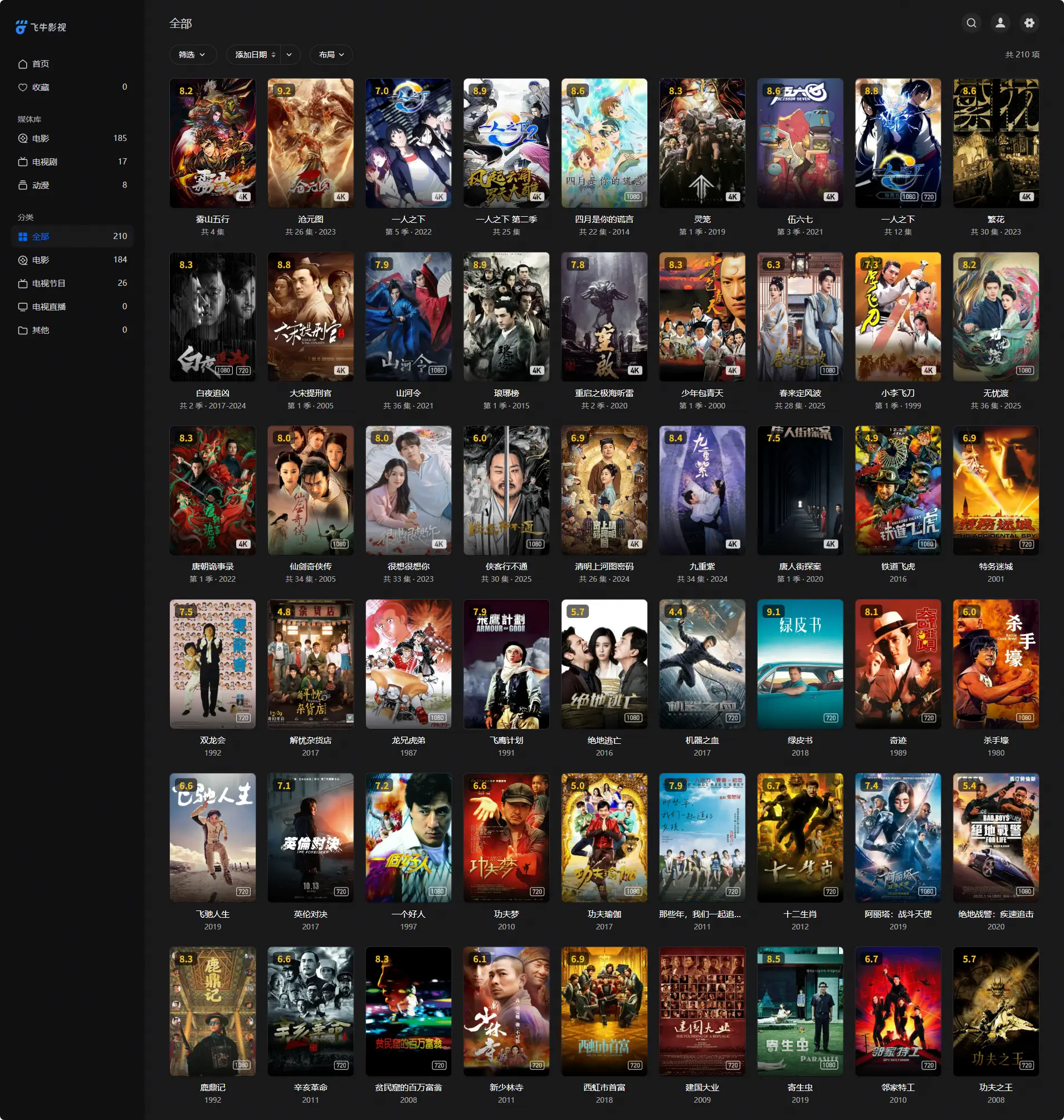1064x1120 pixels.
Task: Open the 其他 category
Action: 72,330
